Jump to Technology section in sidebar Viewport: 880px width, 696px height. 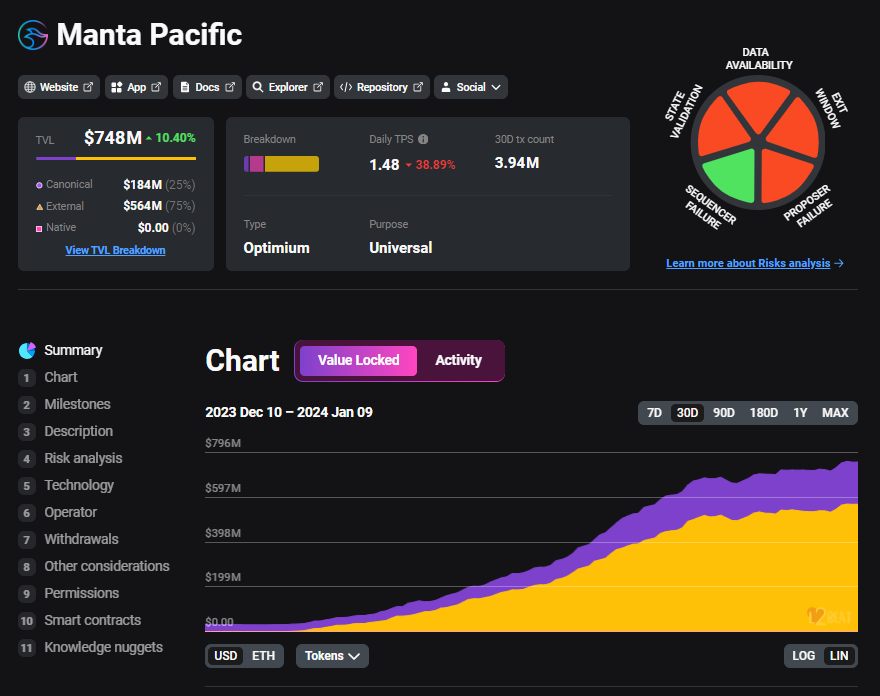pyautogui.click(x=79, y=485)
